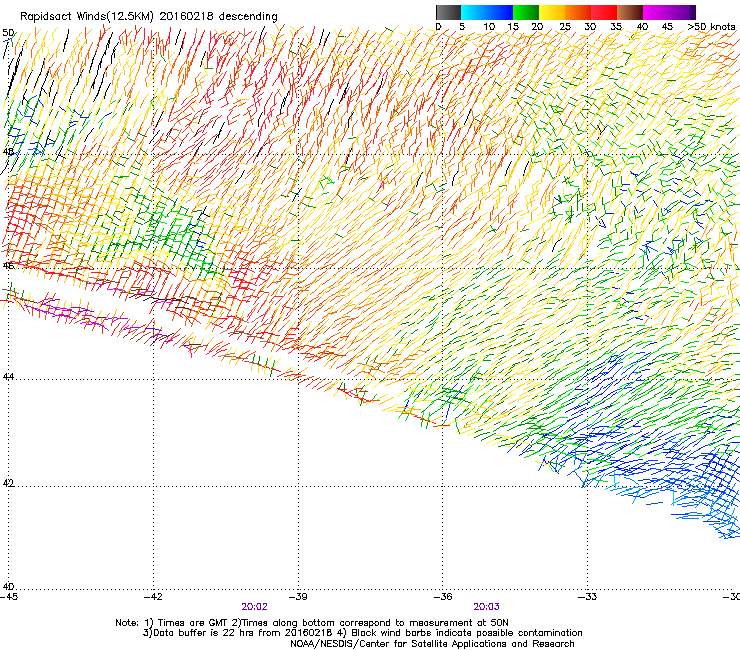Click the purple timestamp 20:02

(254, 607)
